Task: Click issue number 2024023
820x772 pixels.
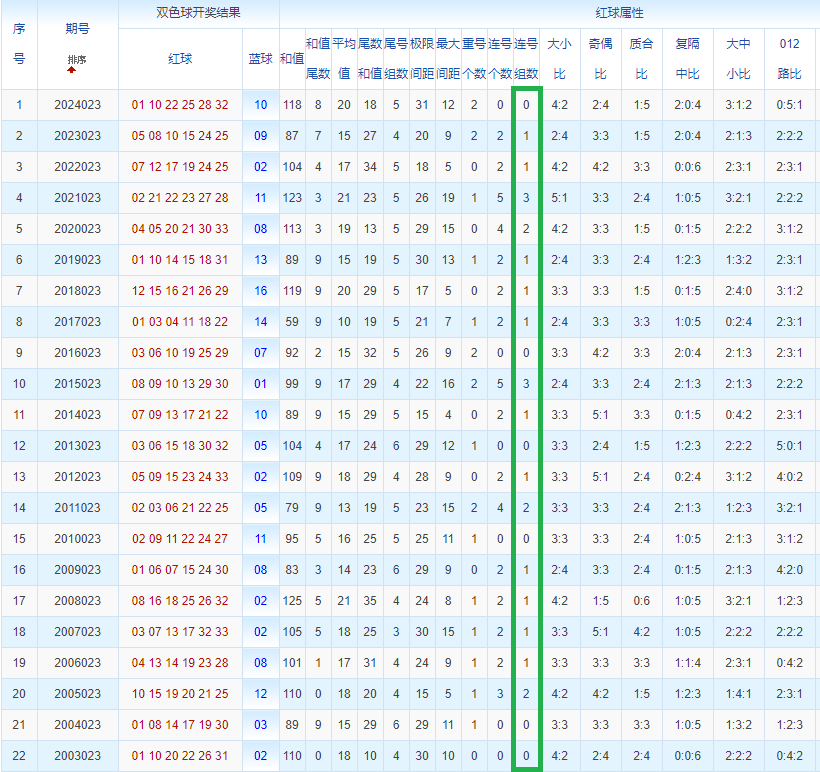Action: tap(77, 105)
